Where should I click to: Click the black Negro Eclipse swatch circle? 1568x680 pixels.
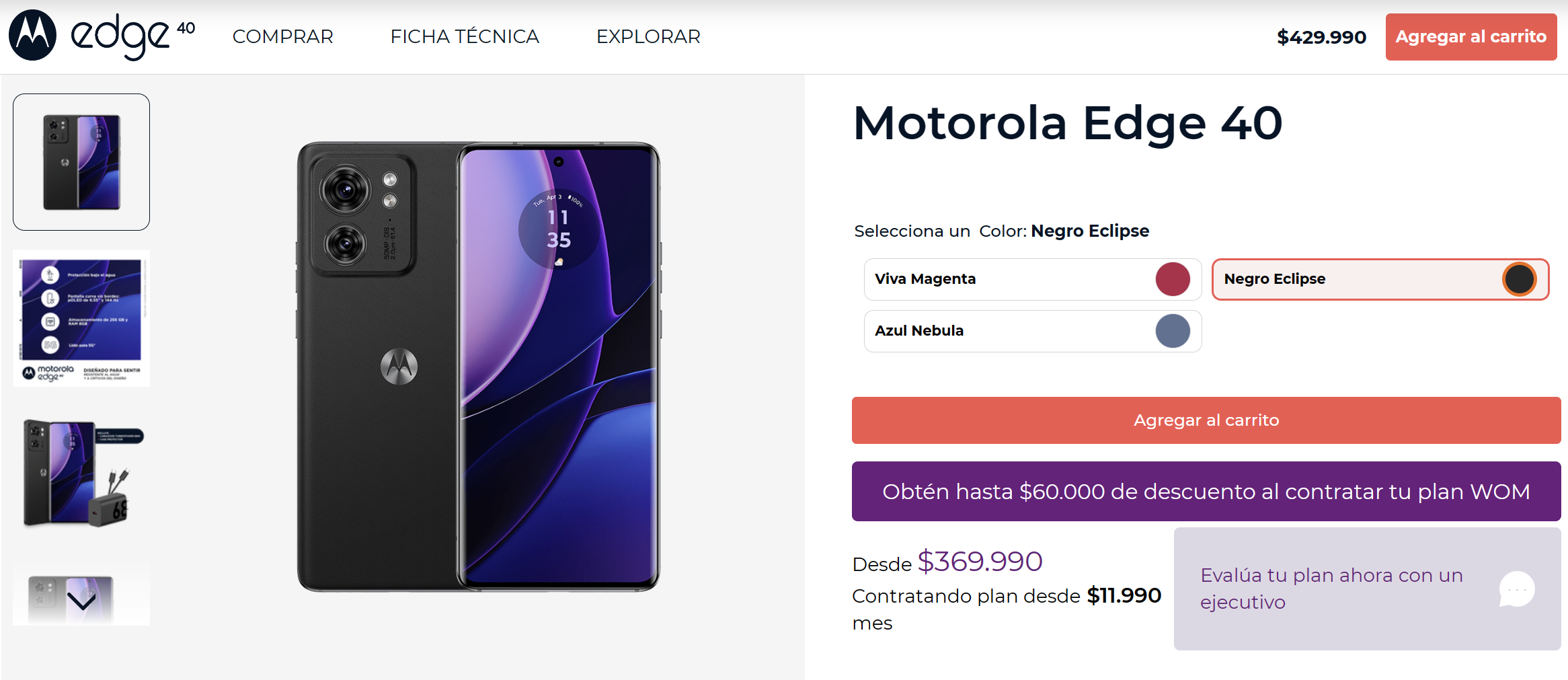tap(1520, 279)
